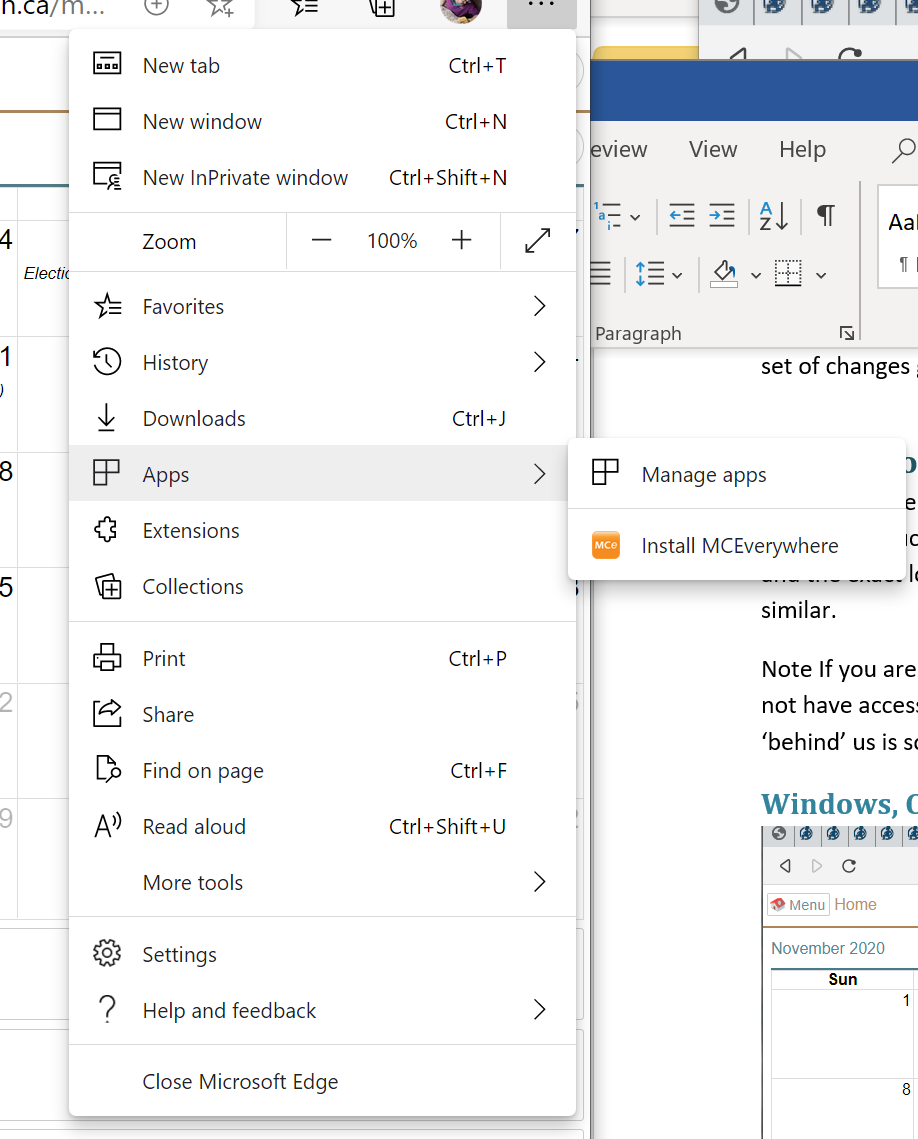Choose Print in the Edge menu
This screenshot has height=1139, width=918.
point(322,658)
